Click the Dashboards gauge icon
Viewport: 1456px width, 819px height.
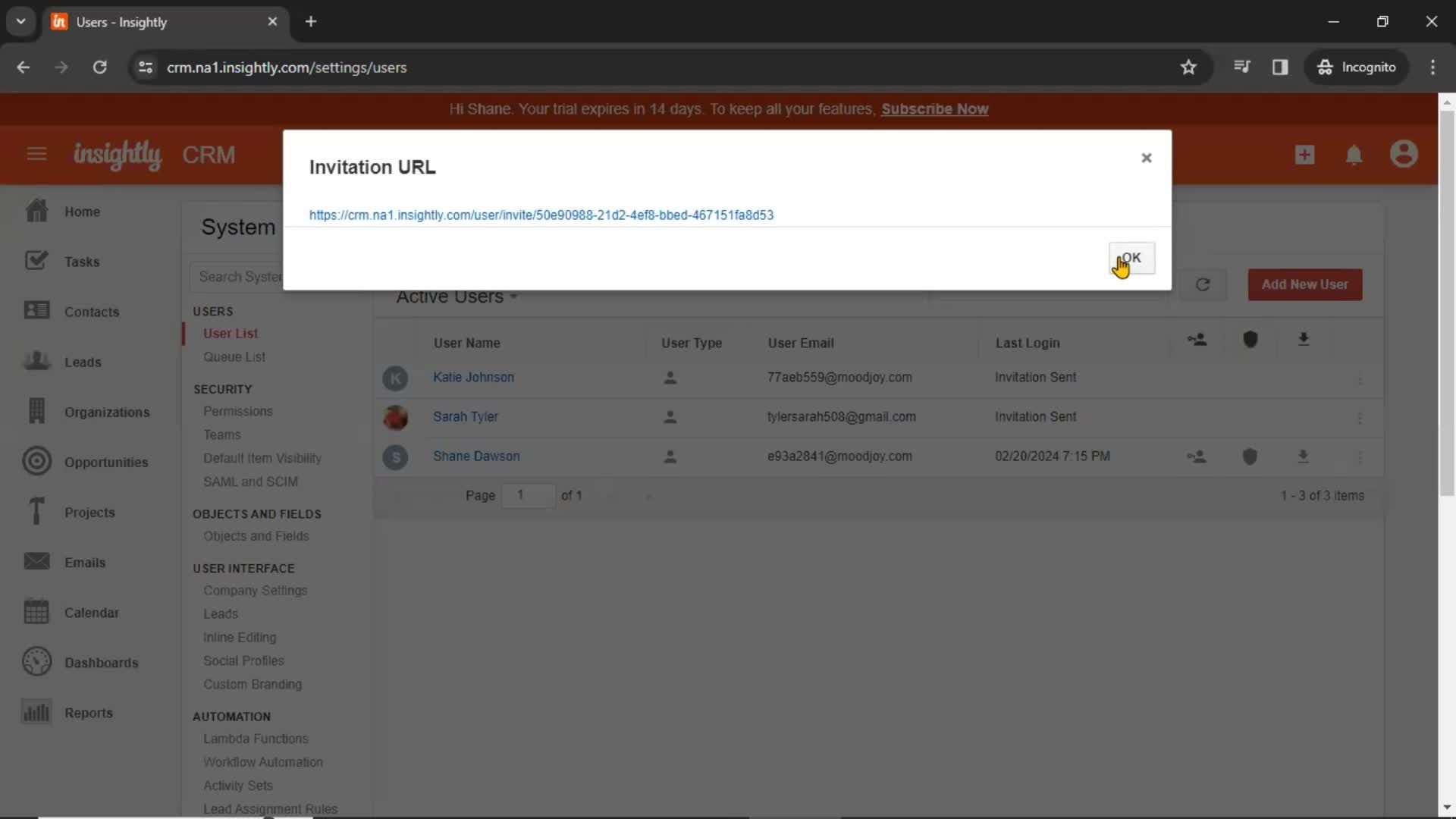point(36,662)
